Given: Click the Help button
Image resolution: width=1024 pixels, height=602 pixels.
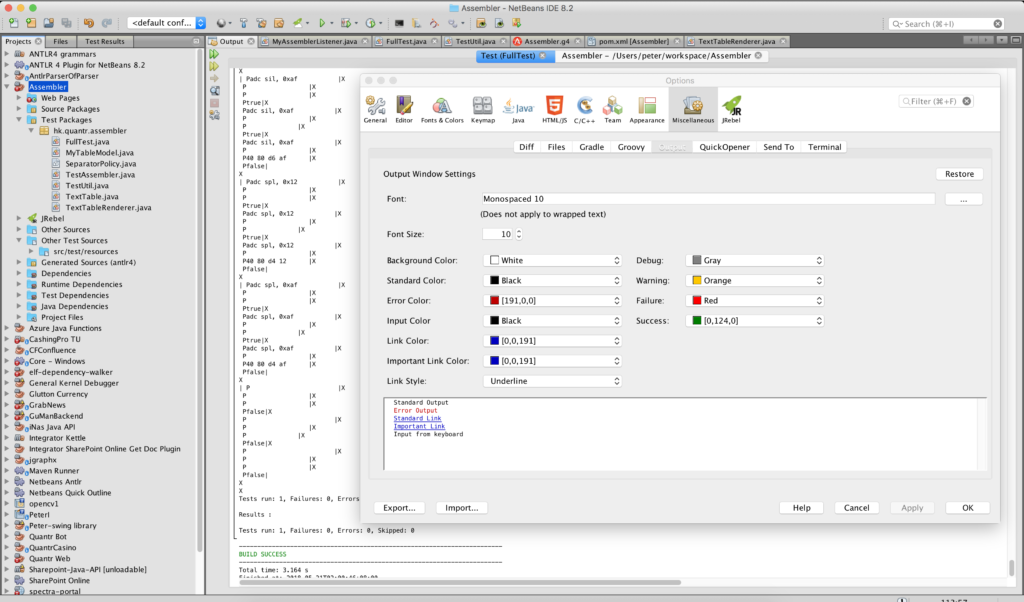Looking at the screenshot, I should tap(801, 508).
